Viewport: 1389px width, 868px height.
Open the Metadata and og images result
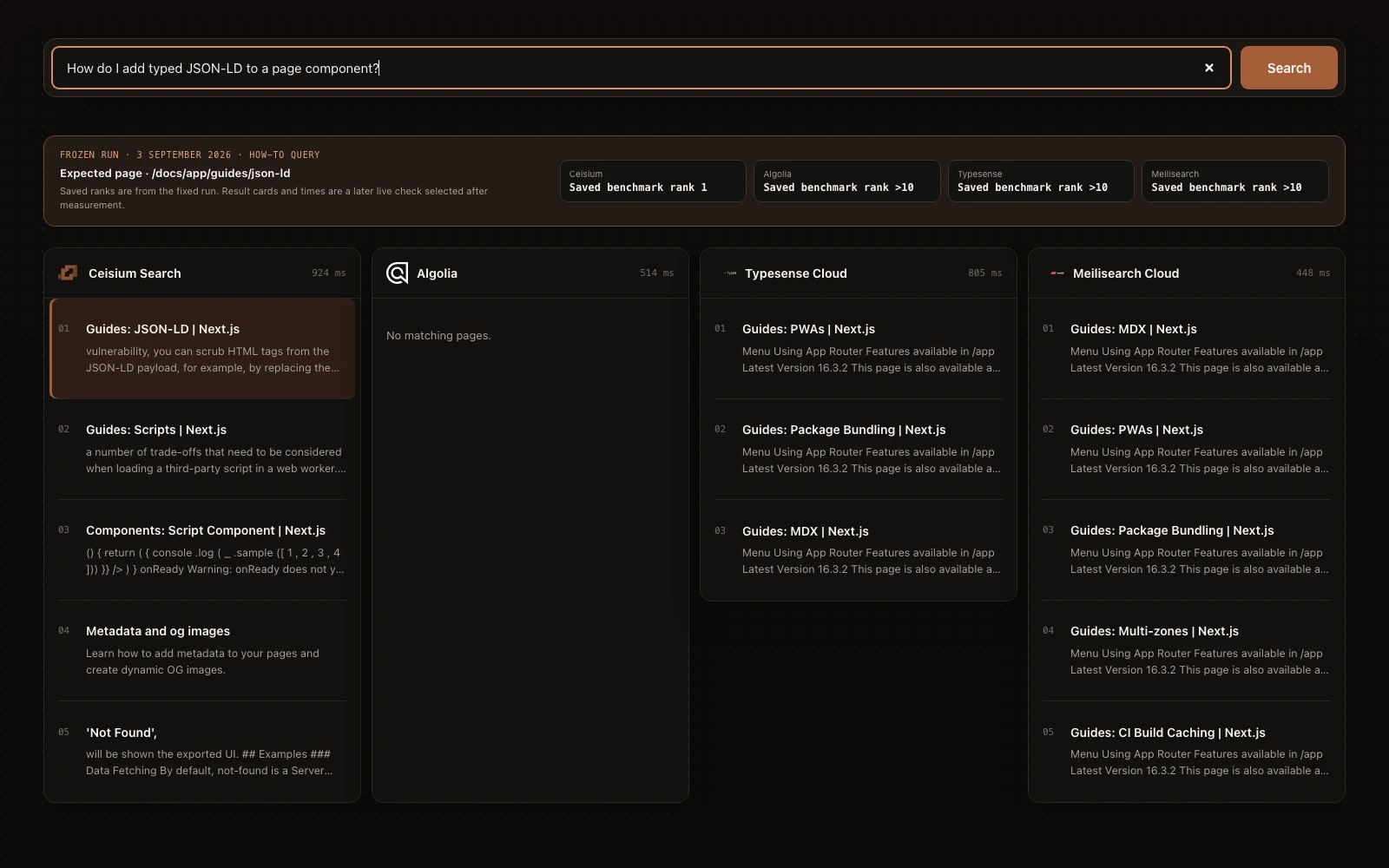pyautogui.click(x=202, y=650)
